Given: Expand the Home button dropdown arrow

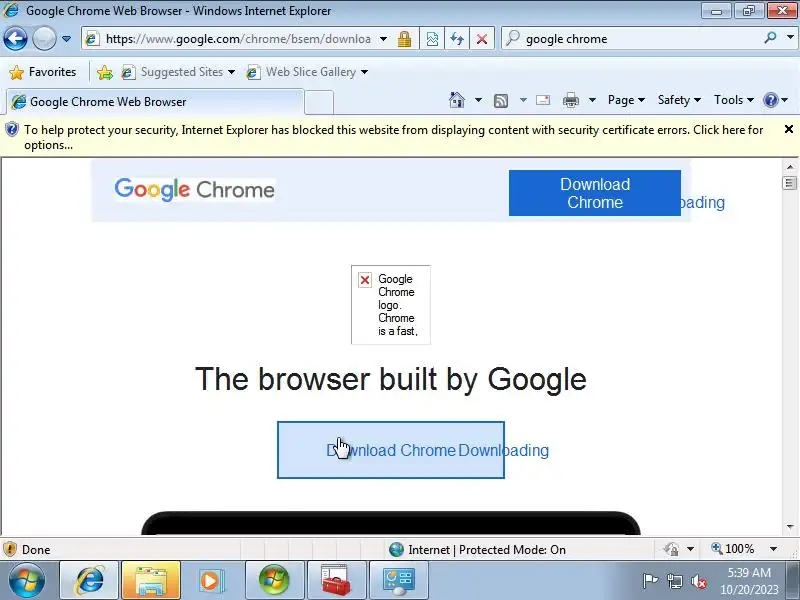Looking at the screenshot, I should [x=478, y=100].
